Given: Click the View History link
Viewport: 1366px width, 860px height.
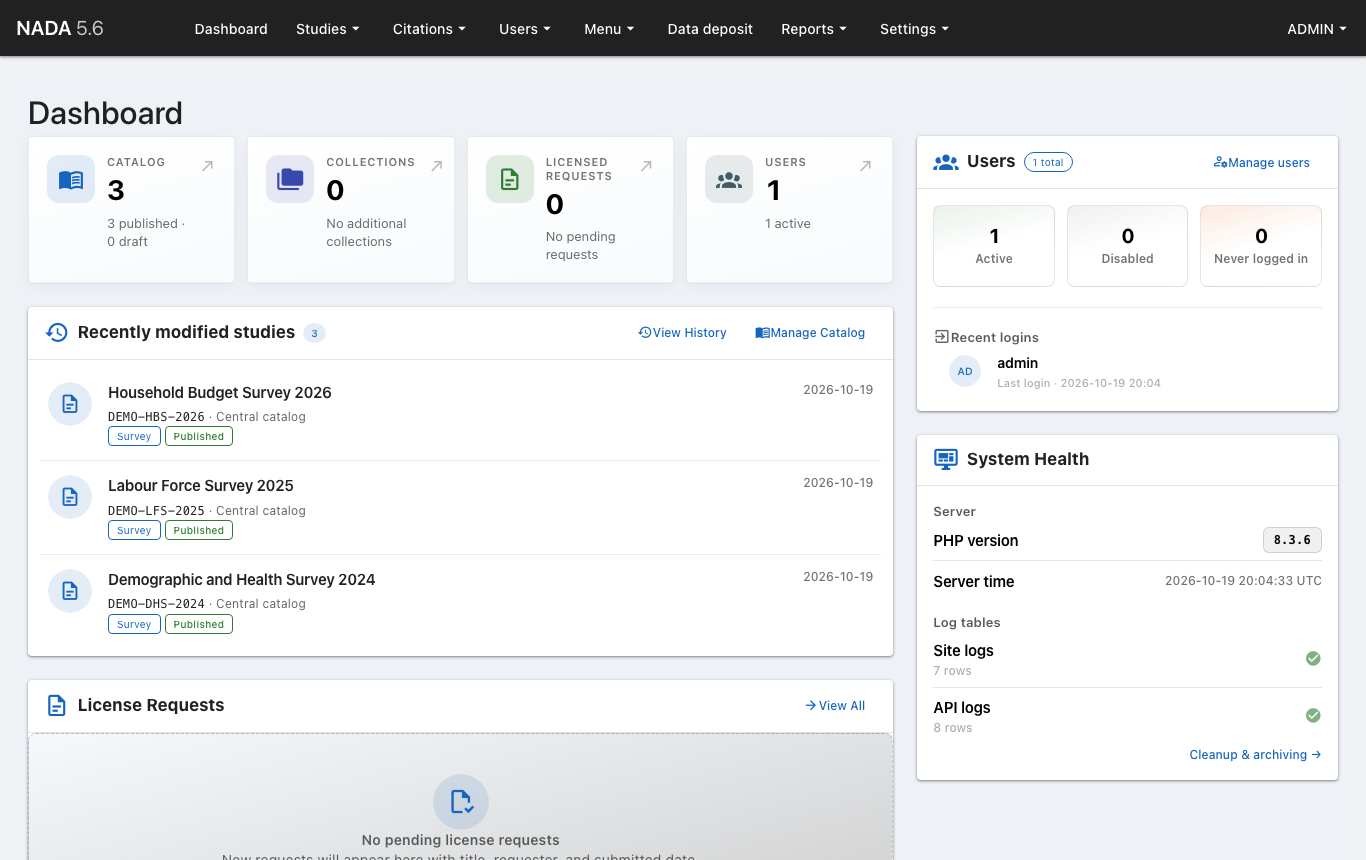Looking at the screenshot, I should [682, 333].
